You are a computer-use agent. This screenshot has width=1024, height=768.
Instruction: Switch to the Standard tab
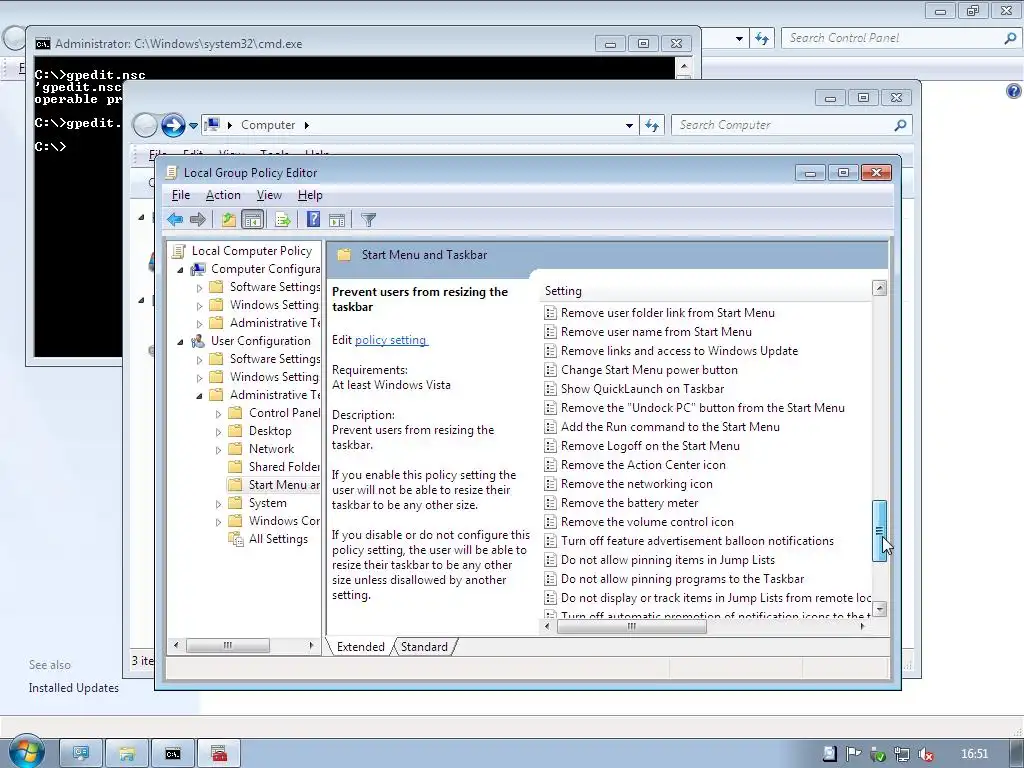pos(424,647)
